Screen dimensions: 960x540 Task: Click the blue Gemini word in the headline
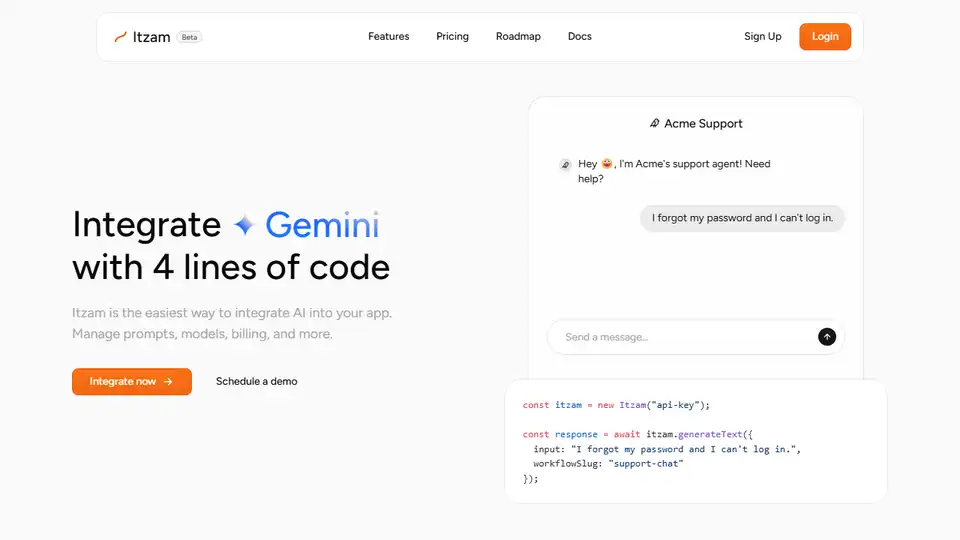coord(322,225)
